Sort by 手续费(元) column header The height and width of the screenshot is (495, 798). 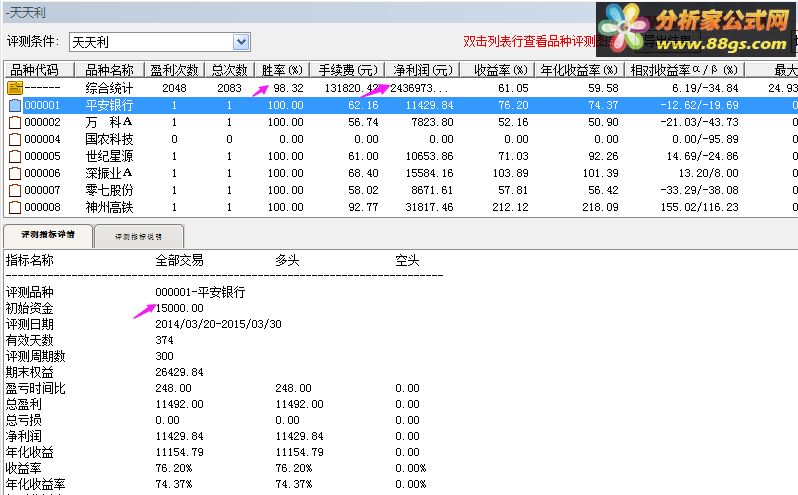coord(348,70)
